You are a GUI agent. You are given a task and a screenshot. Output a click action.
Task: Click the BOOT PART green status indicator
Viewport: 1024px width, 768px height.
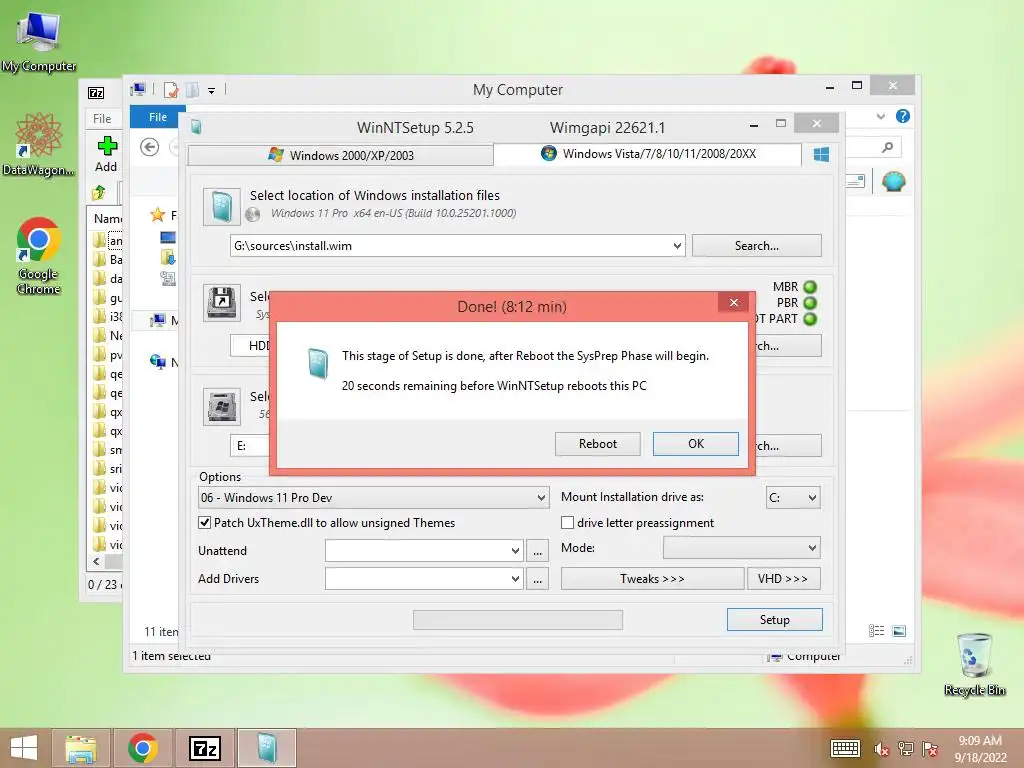[x=810, y=319]
